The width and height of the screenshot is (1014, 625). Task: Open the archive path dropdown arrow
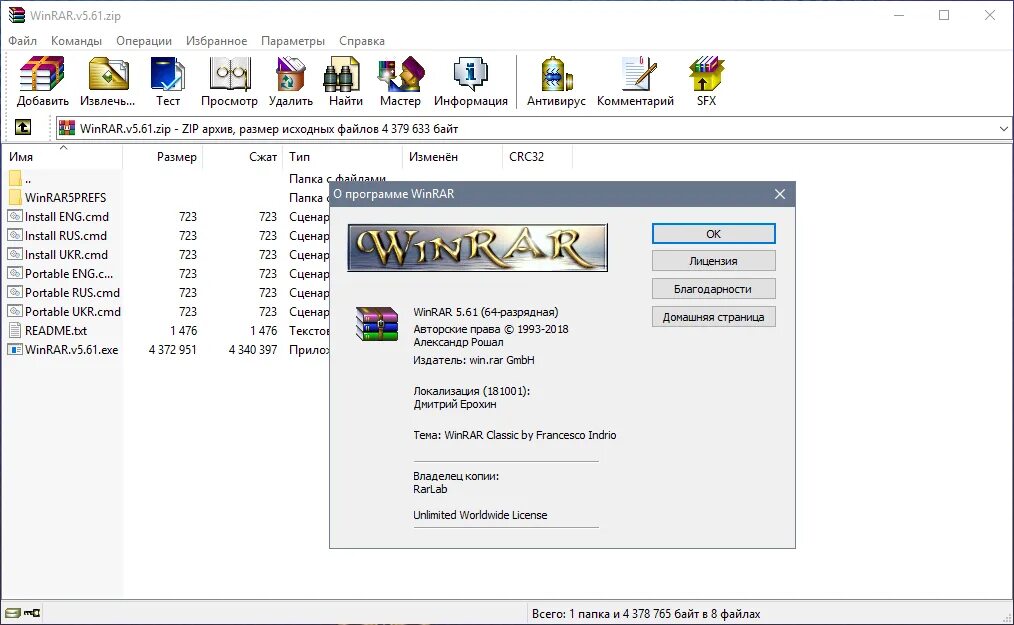point(1004,127)
